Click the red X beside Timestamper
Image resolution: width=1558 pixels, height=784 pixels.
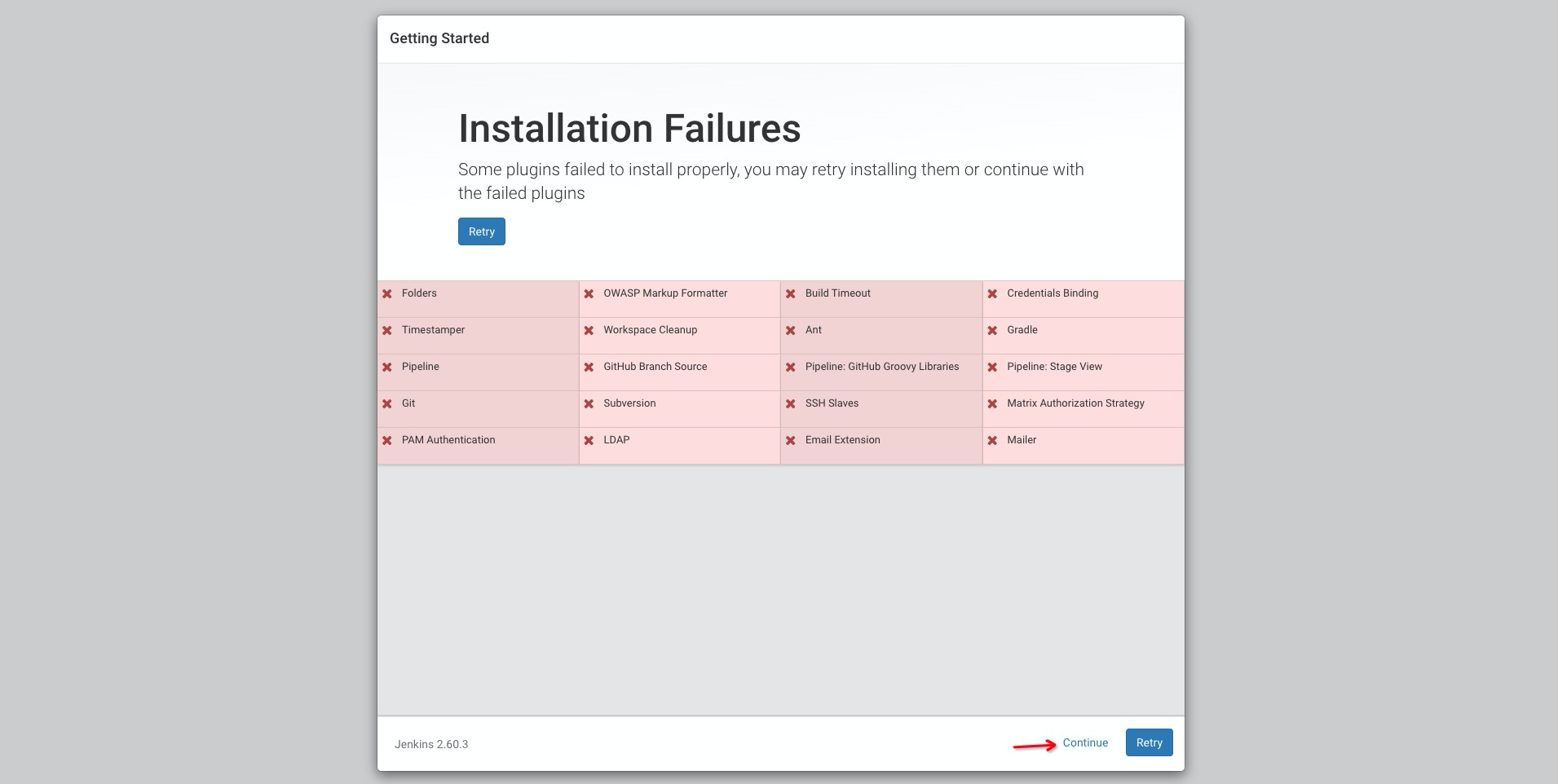point(387,330)
